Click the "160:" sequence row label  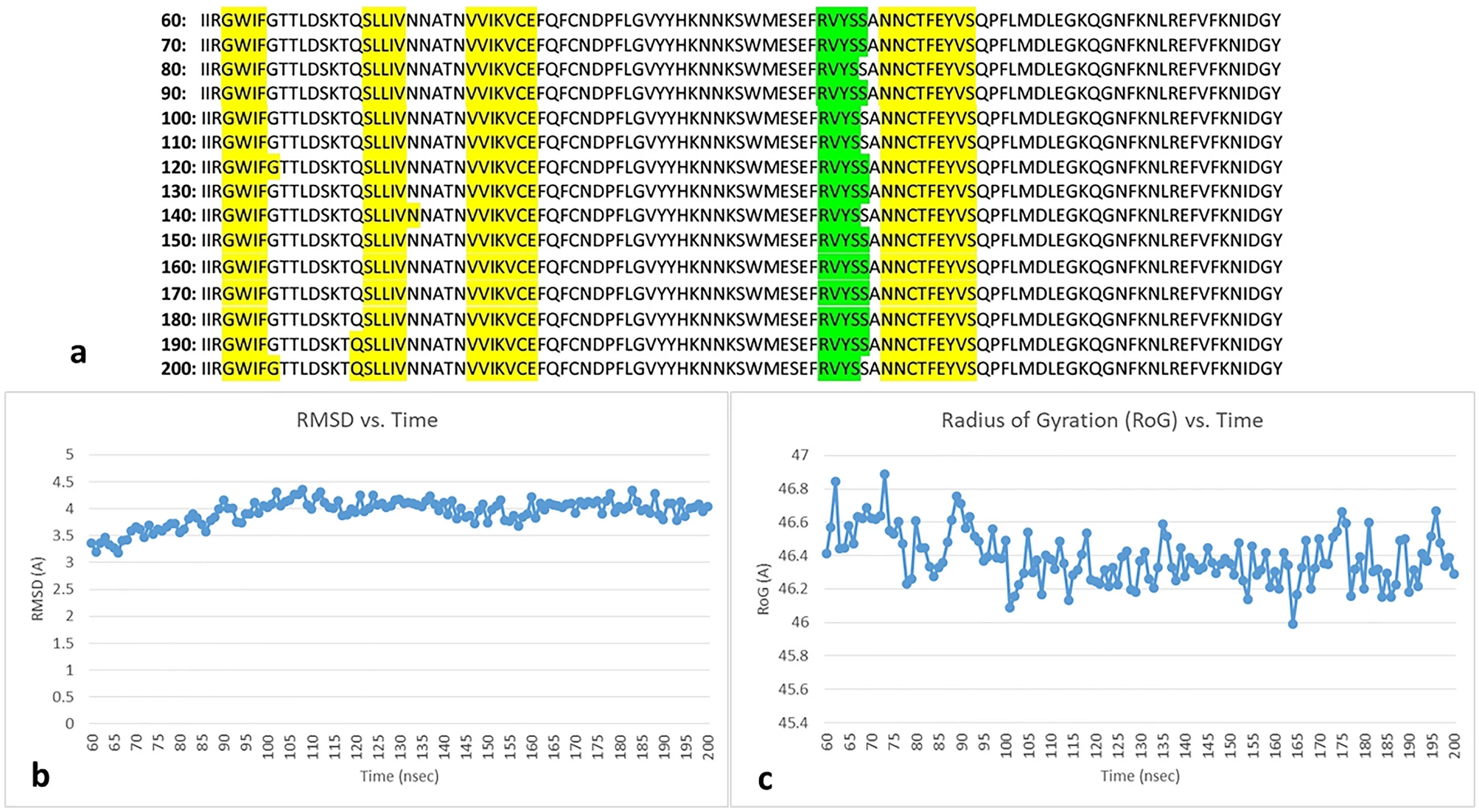179,267
